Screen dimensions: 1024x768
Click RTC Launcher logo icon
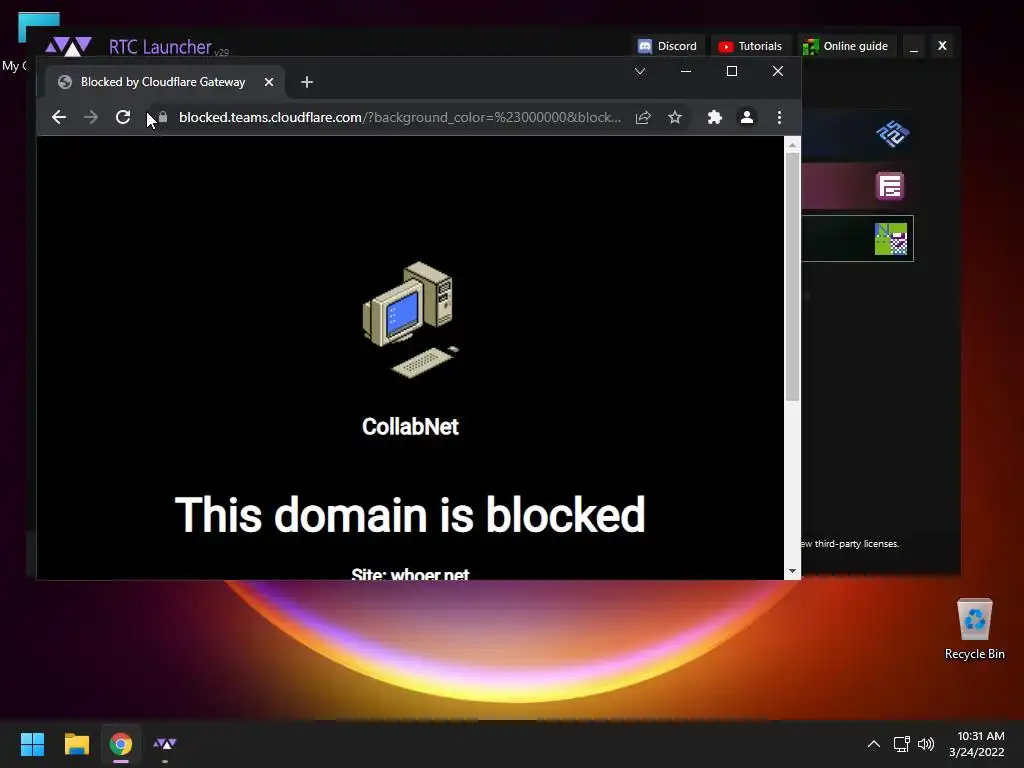coord(68,46)
